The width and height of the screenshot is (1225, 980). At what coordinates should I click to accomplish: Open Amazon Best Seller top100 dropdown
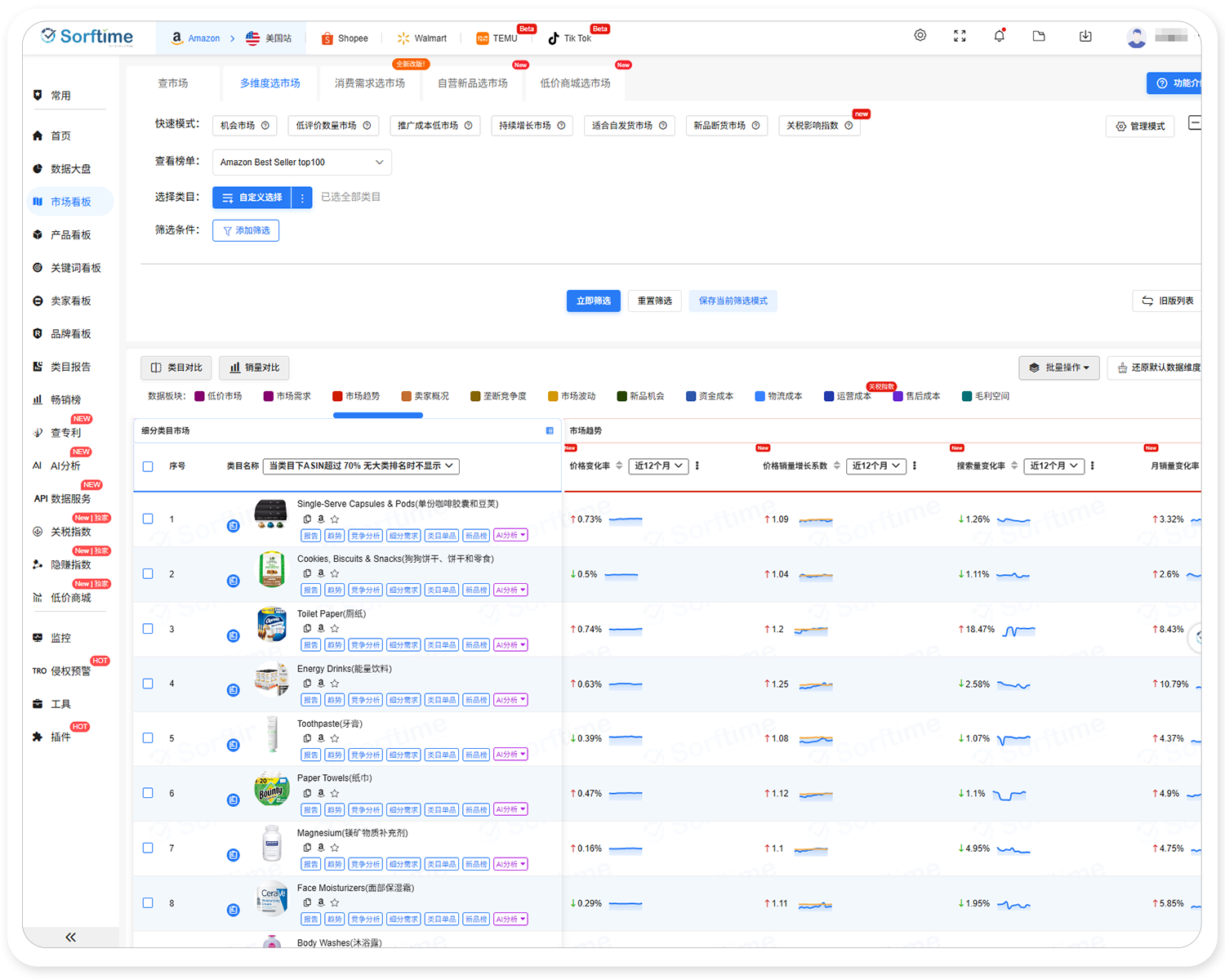[x=301, y=163]
